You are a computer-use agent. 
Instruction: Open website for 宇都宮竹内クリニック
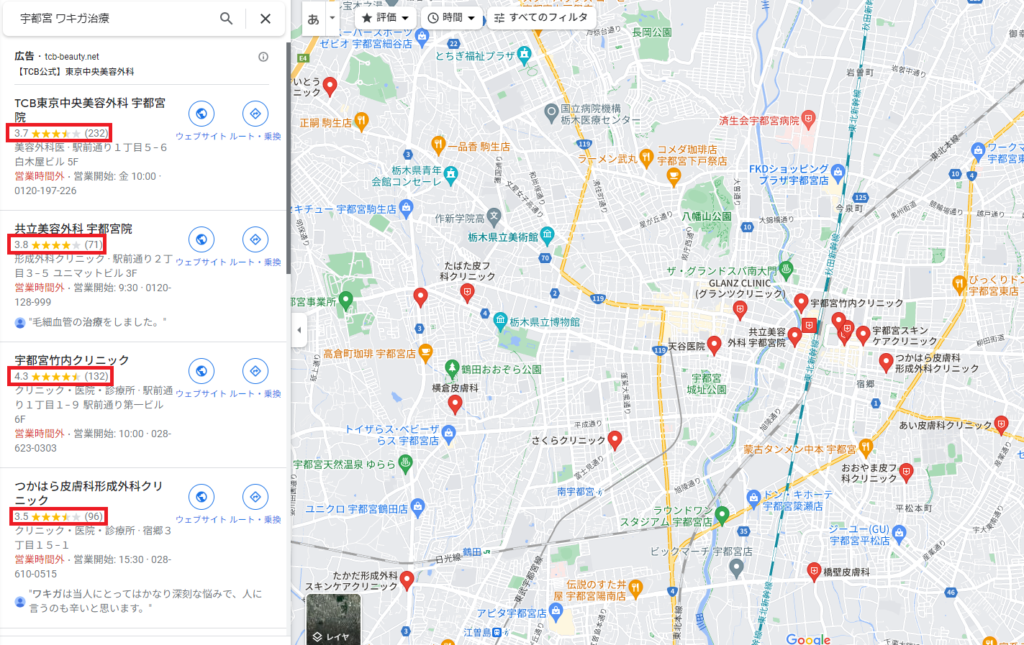[x=201, y=371]
